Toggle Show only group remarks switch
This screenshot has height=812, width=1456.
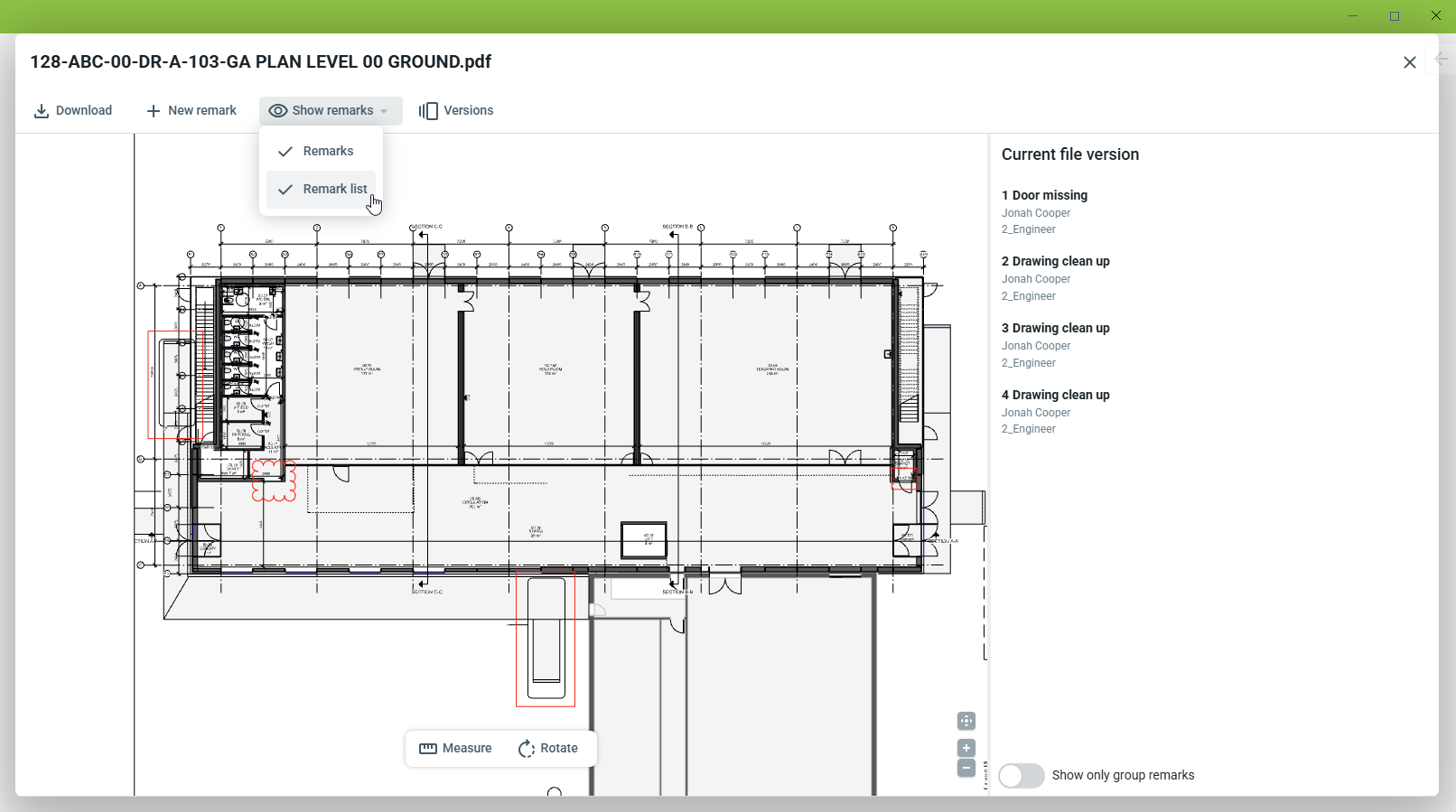(x=1022, y=776)
